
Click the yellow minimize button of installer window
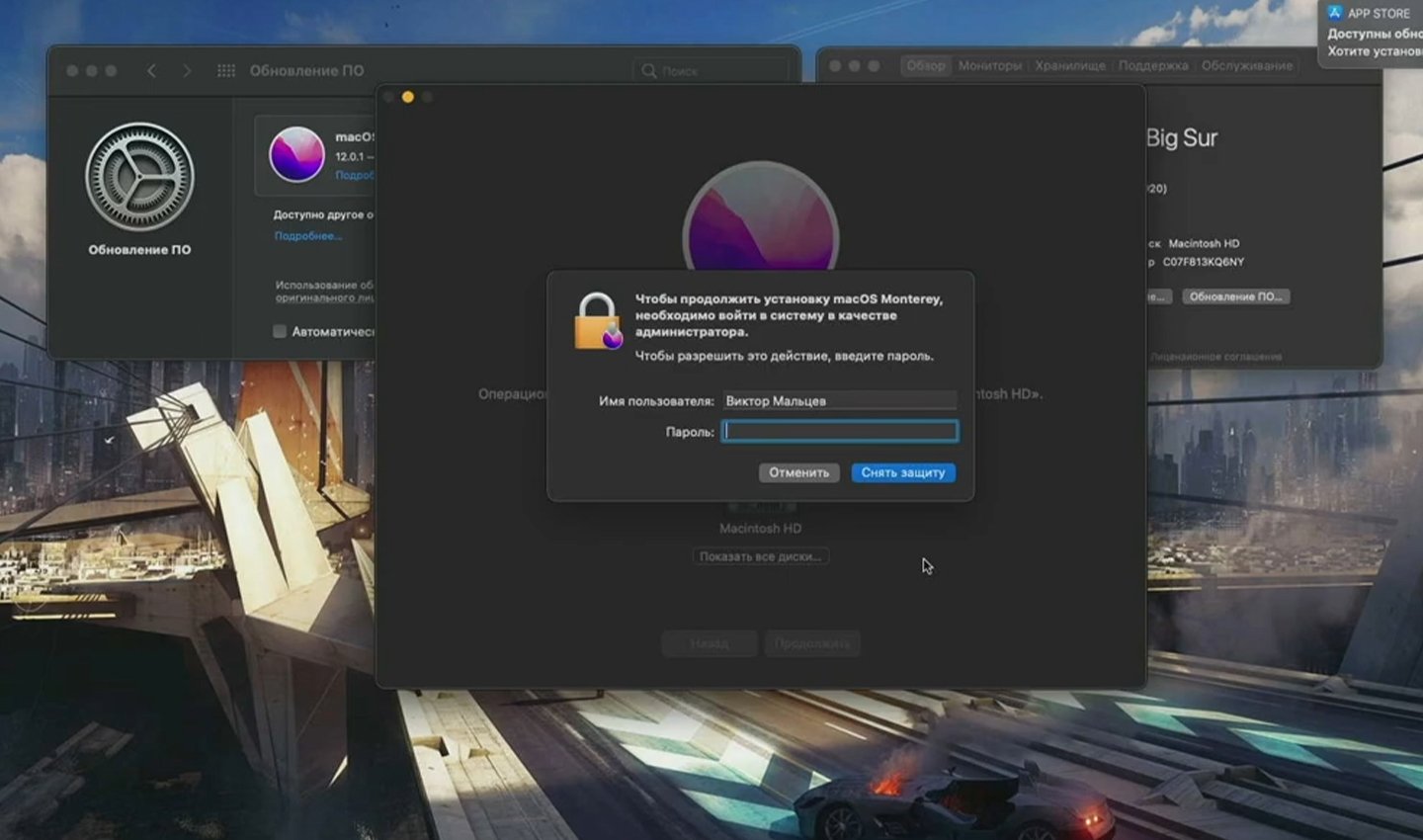click(407, 97)
